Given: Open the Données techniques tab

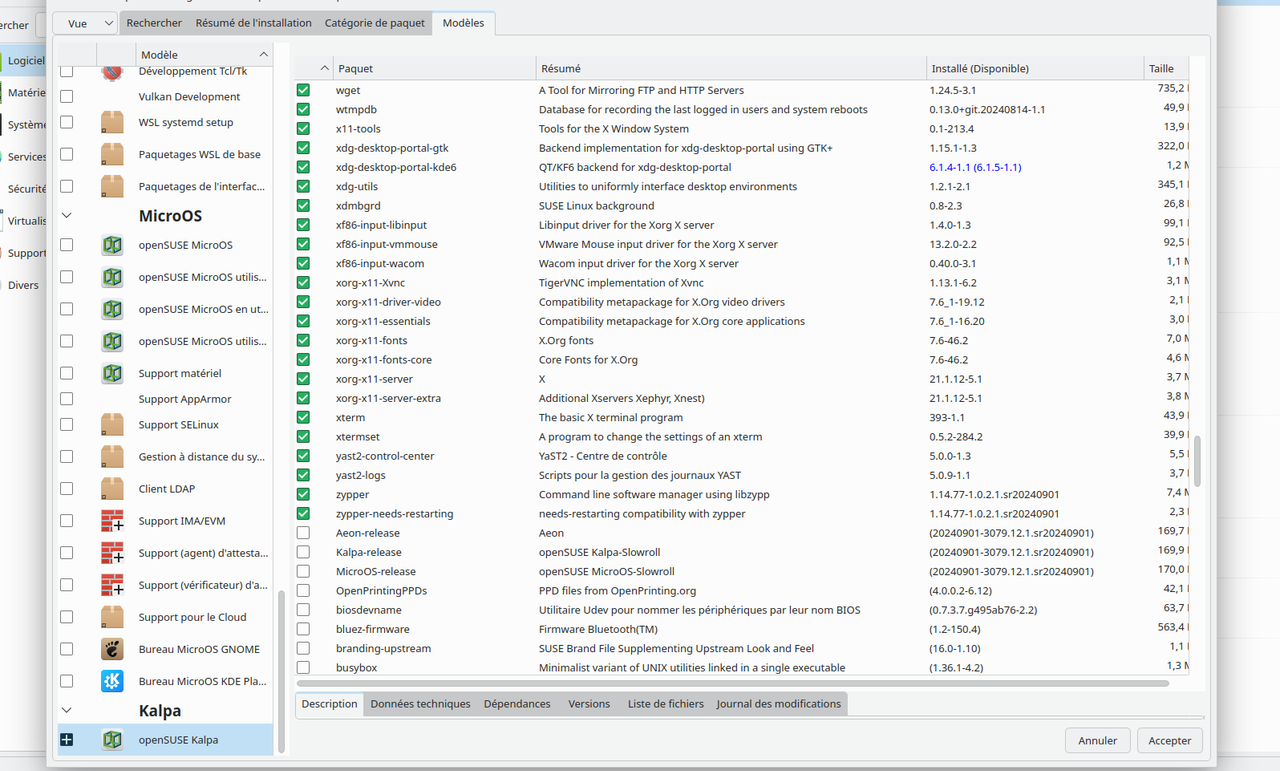Looking at the screenshot, I should 420,704.
